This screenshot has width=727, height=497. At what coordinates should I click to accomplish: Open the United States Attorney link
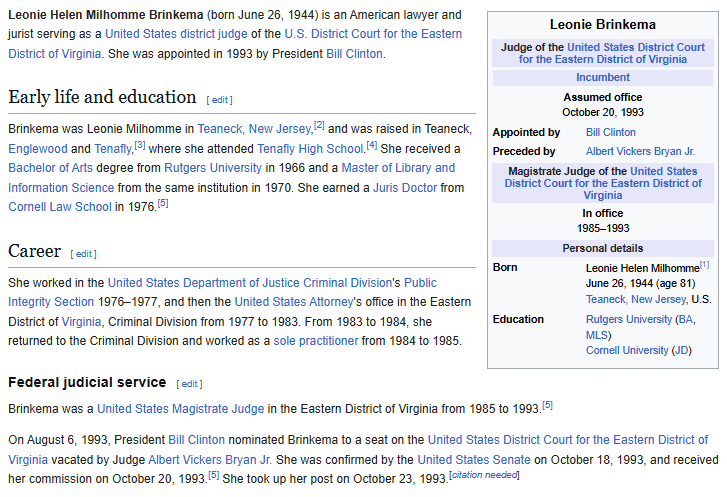click(x=294, y=302)
